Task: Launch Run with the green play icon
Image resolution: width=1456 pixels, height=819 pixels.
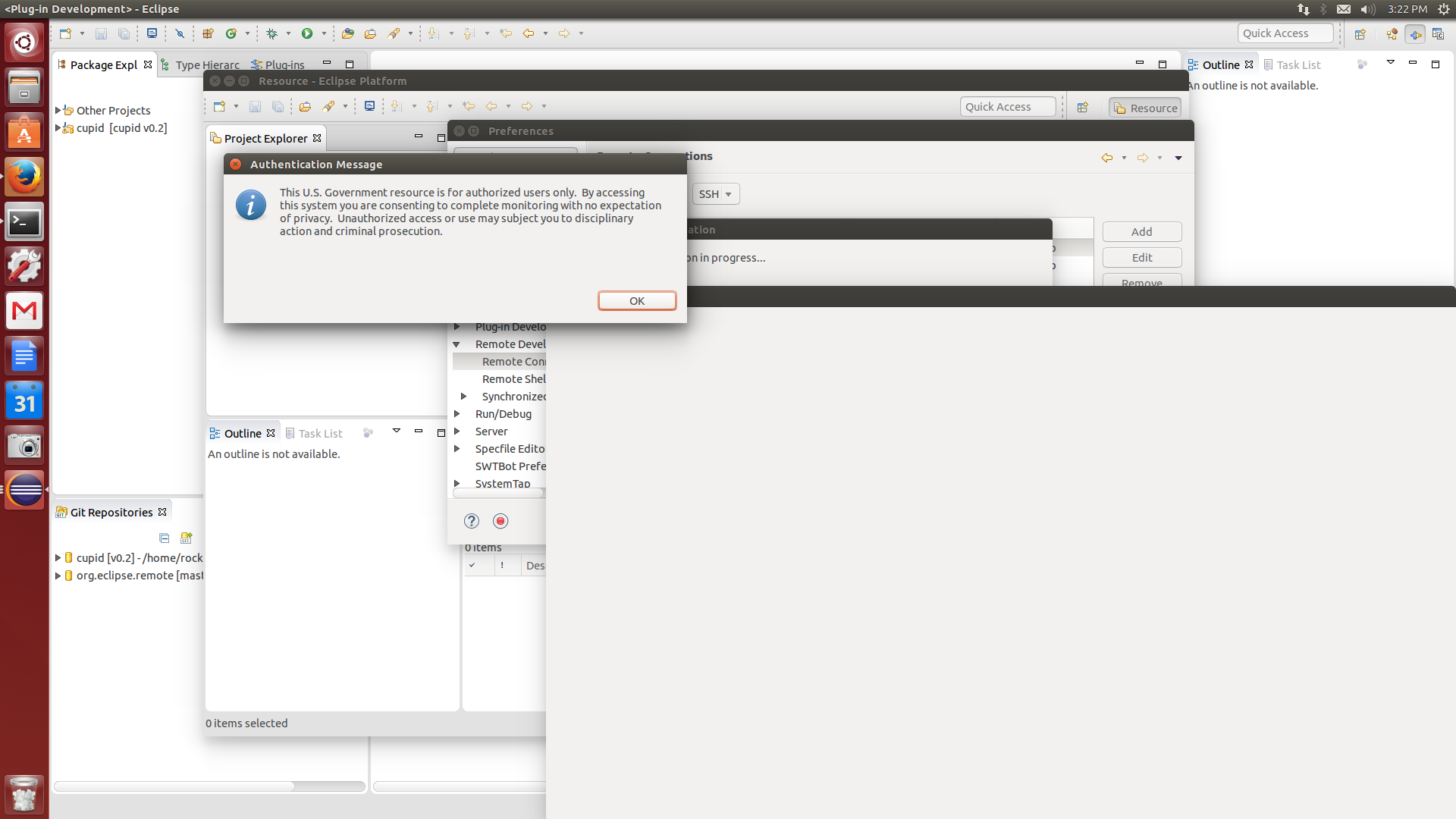Action: coord(307,33)
